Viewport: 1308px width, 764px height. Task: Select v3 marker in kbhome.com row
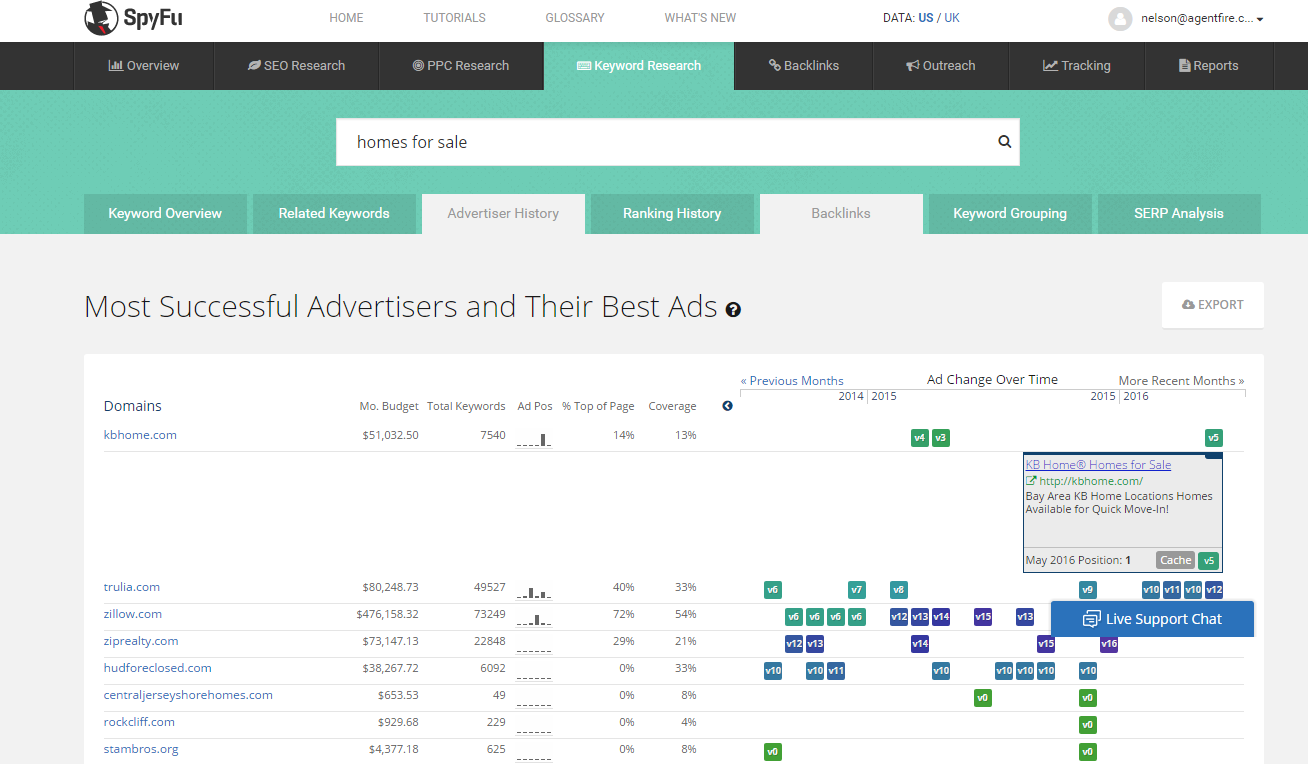[x=941, y=438]
